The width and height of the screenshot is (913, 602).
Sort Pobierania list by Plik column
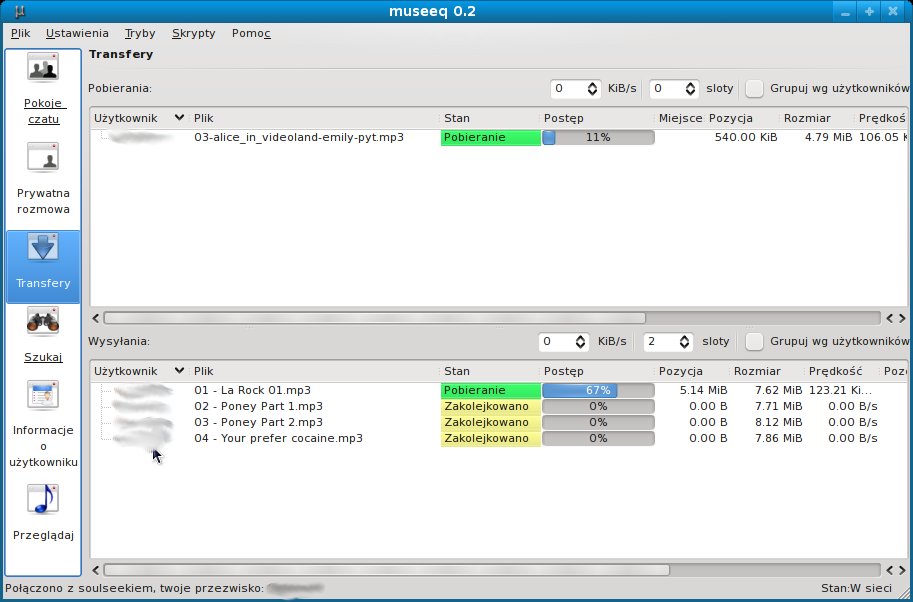point(315,118)
